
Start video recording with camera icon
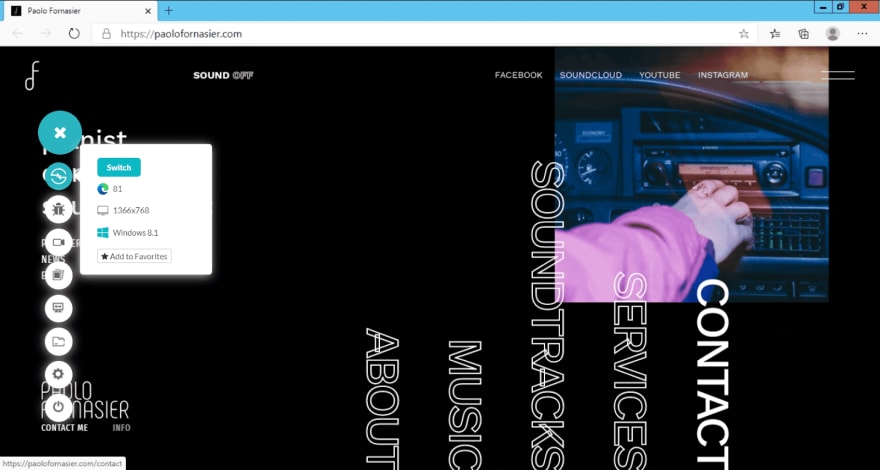coord(58,243)
